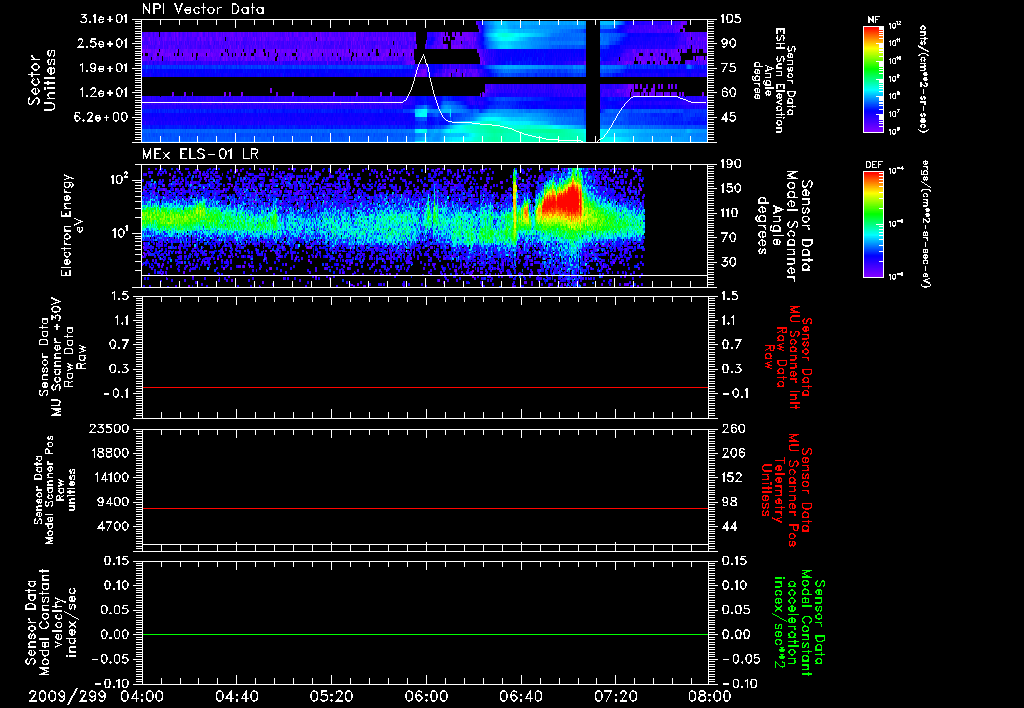Select the NF color scale bar
This screenshot has height=708, width=1024.
[x=874, y=79]
